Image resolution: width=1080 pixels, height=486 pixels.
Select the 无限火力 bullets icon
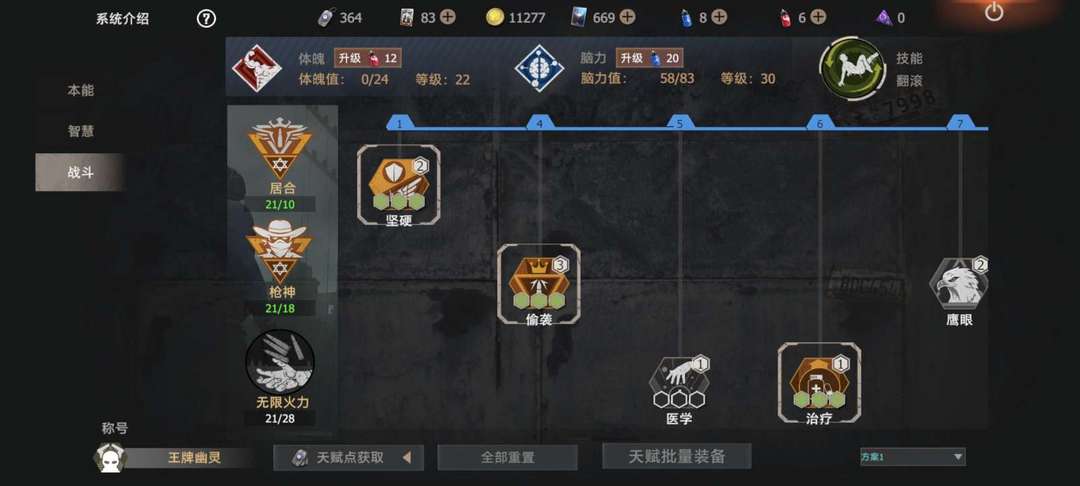tap(280, 362)
